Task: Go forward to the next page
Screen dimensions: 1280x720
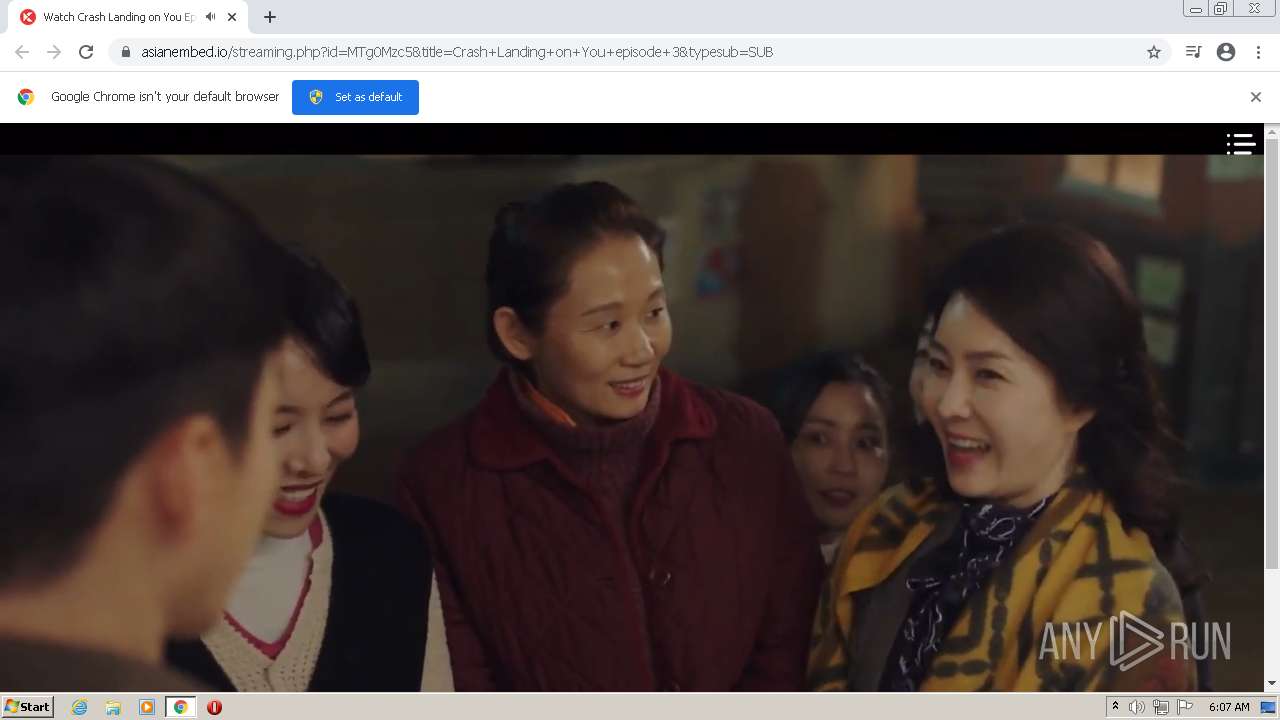Action: click(54, 52)
